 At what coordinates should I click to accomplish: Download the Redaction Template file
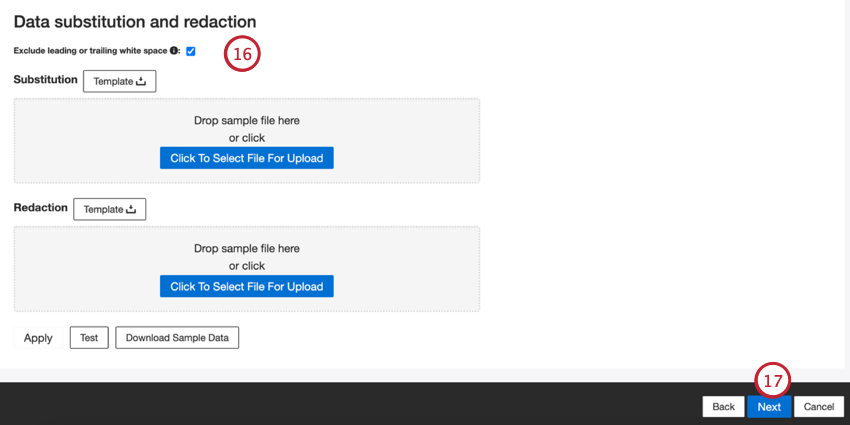coord(110,209)
